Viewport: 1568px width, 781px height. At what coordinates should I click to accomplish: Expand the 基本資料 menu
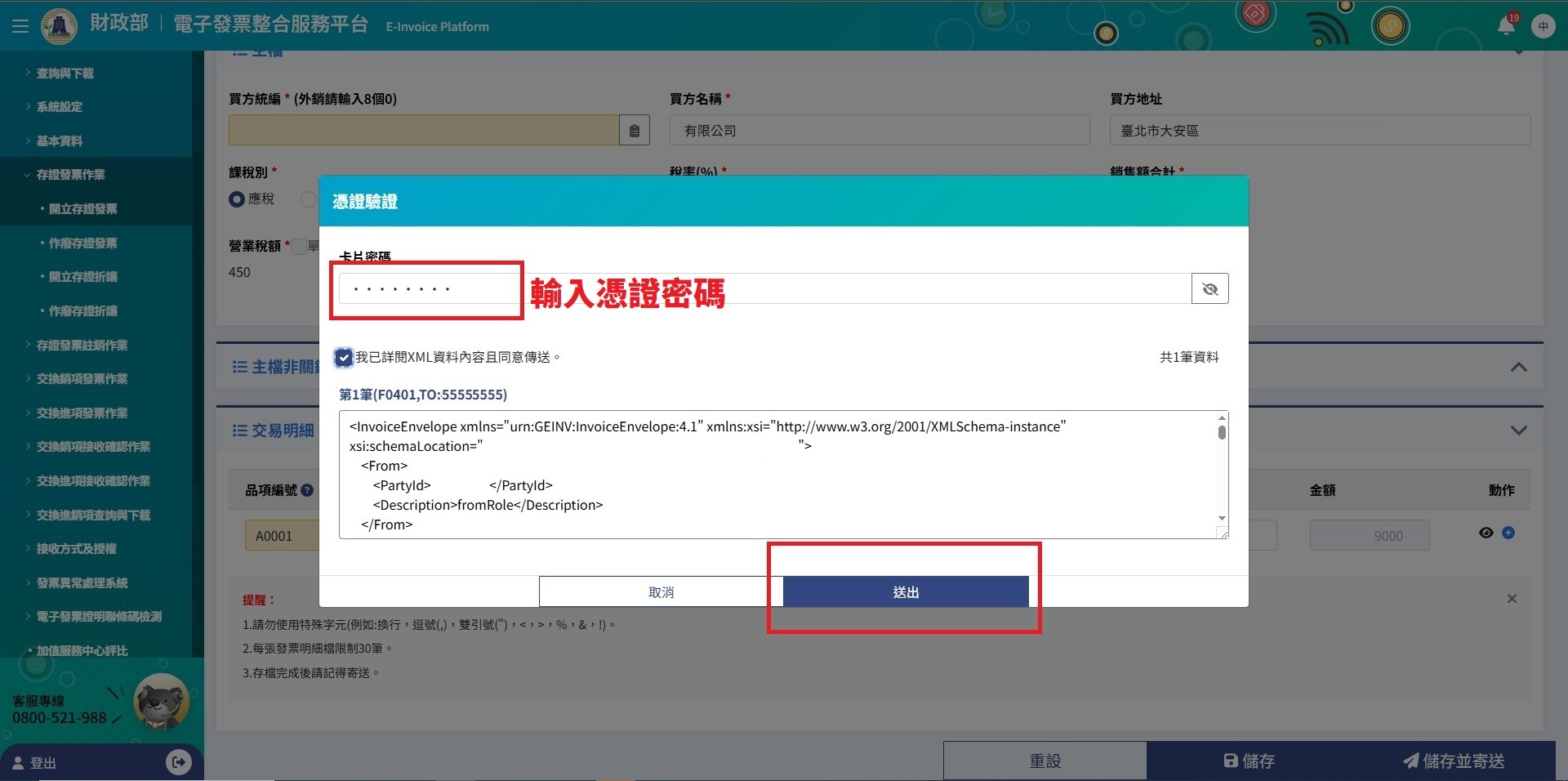[59, 141]
